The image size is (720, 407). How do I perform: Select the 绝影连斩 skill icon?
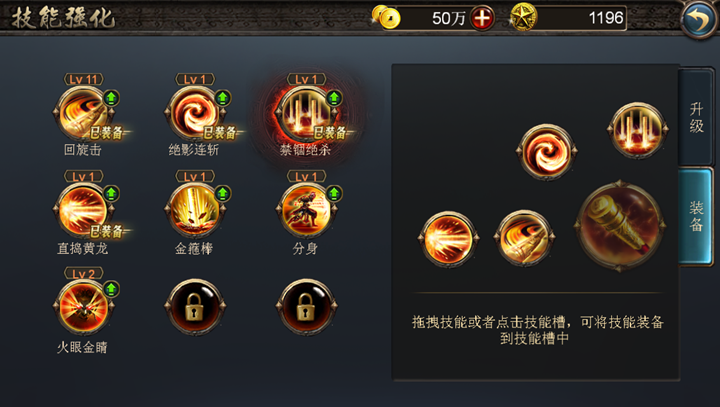(195, 113)
